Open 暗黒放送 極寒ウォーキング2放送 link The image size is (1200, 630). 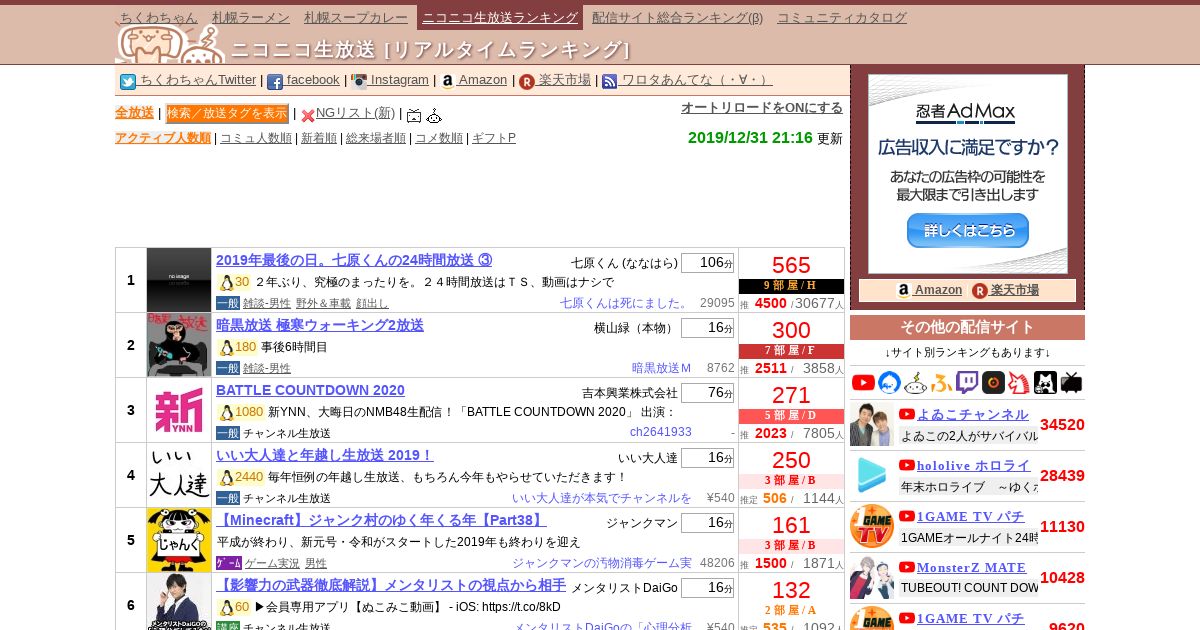click(x=320, y=325)
